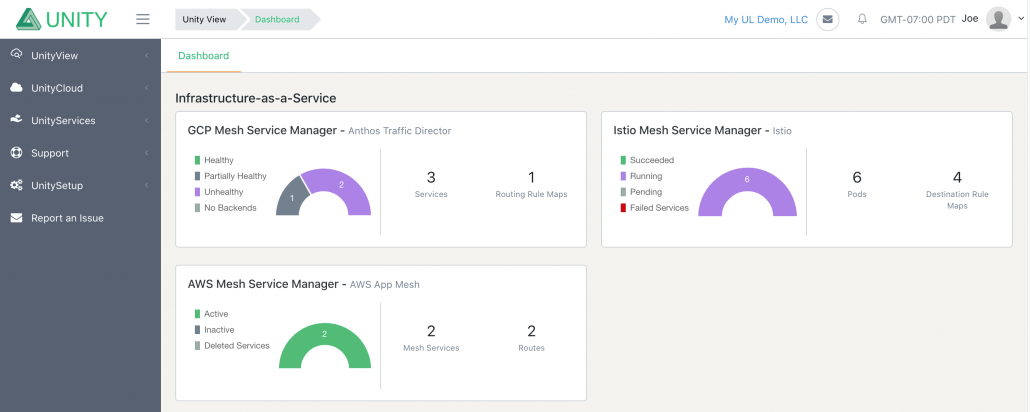Click the UnitySetup gears icon in sidebar
1030x412 pixels.
click(x=17, y=185)
